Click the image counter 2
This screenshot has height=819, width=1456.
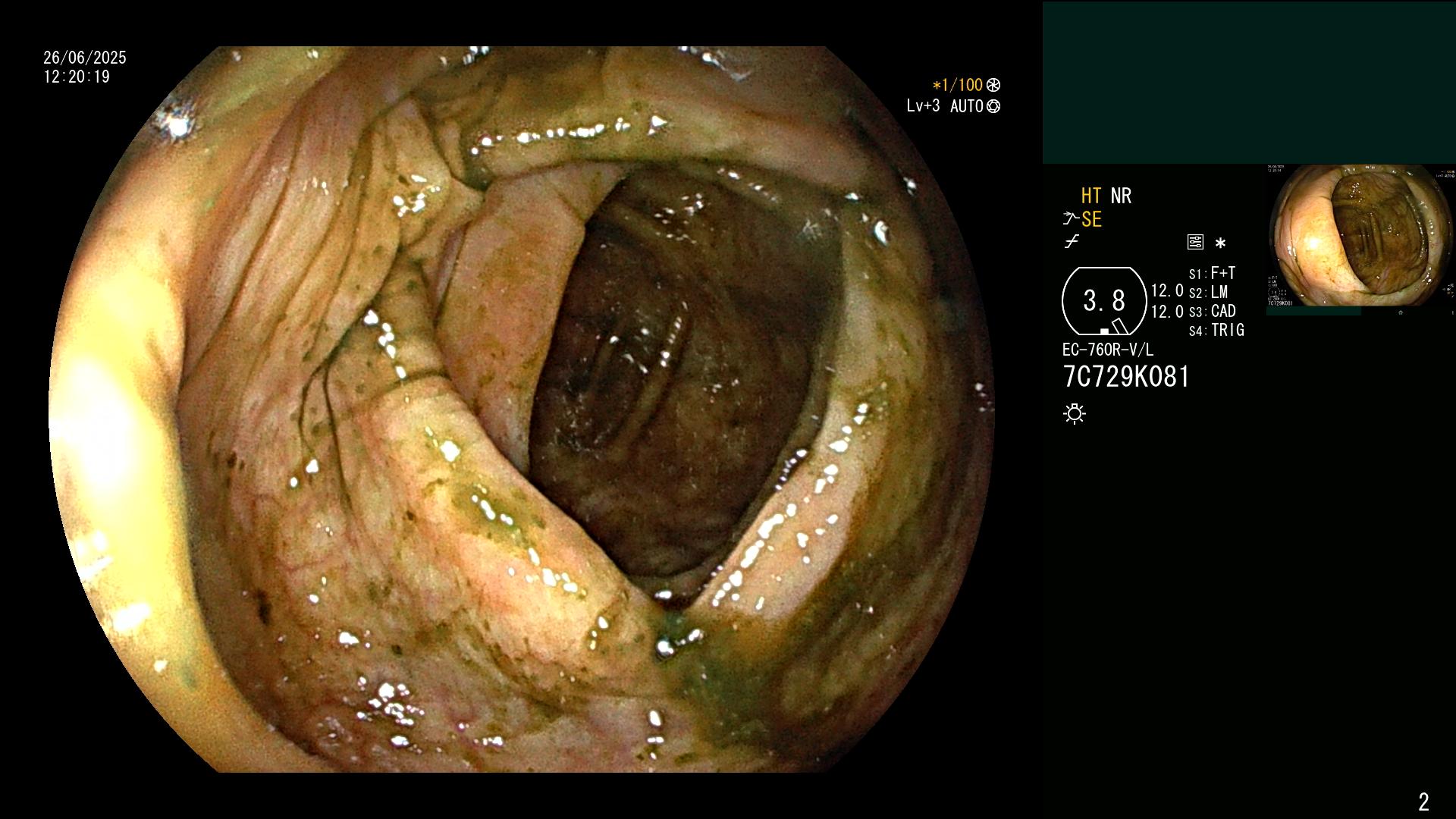(1423, 802)
